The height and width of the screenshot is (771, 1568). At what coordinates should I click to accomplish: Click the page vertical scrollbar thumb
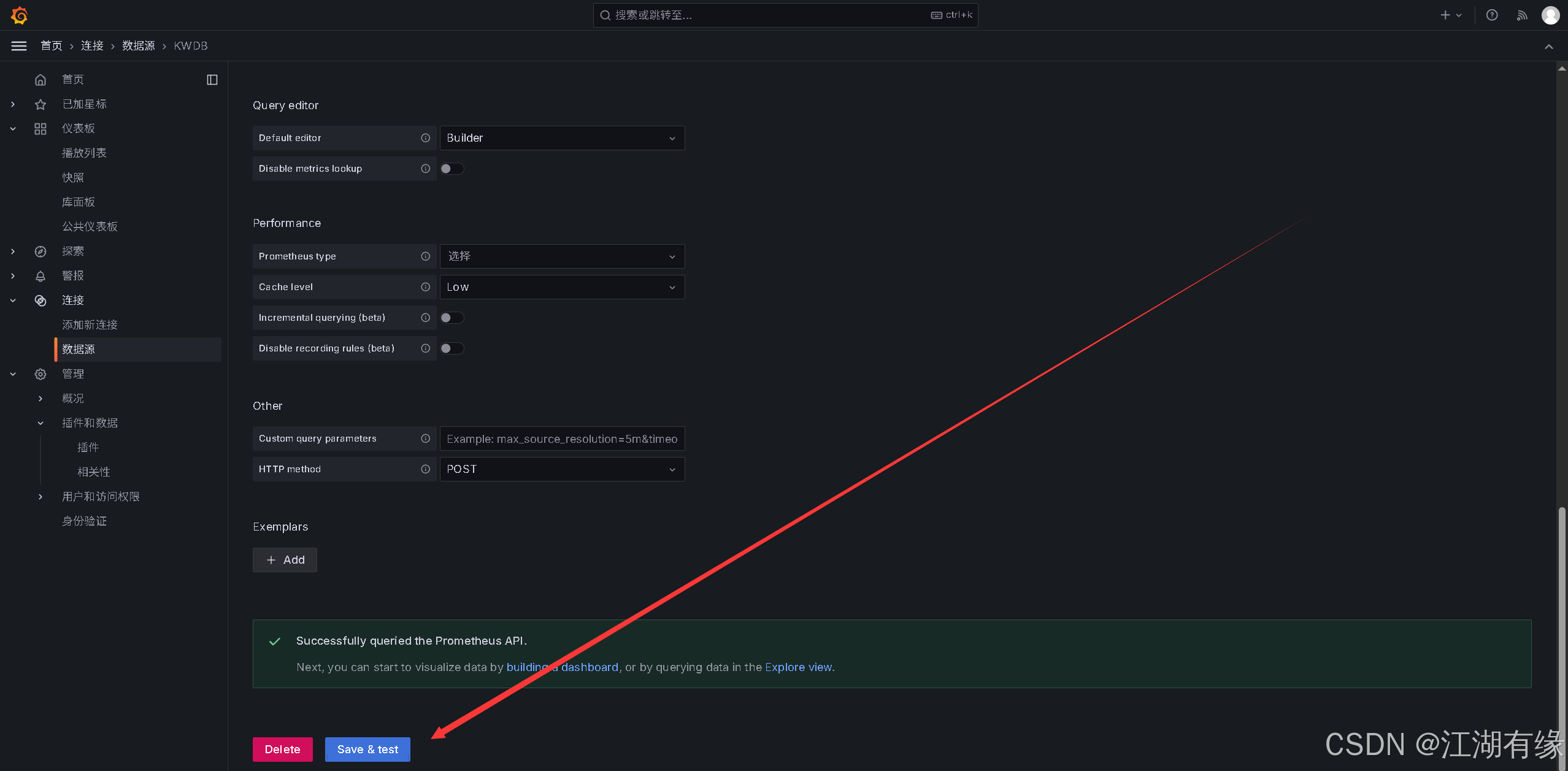pos(1562,638)
